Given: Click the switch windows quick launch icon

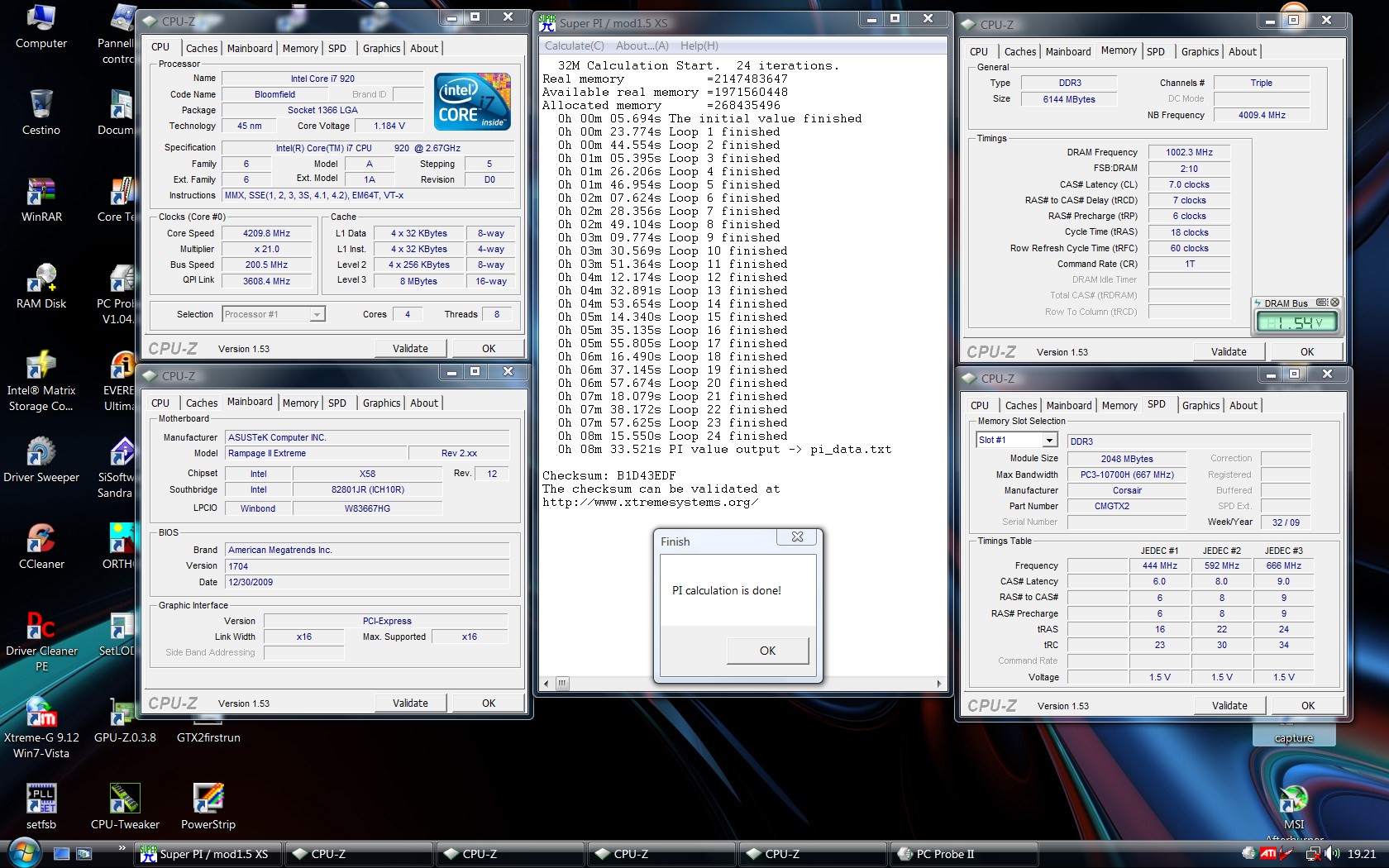Looking at the screenshot, I should coord(84,854).
